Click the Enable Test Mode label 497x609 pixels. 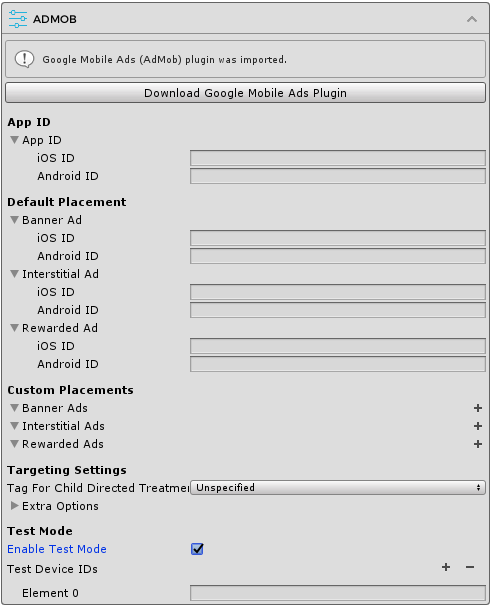coord(57,549)
